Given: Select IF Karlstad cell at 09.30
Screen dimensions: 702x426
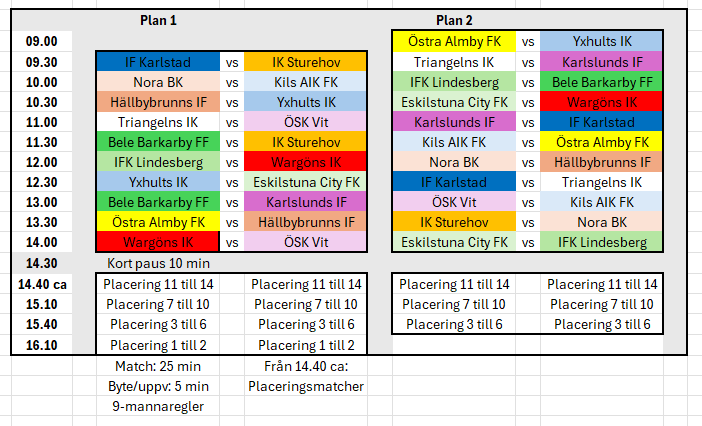Looking at the screenshot, I should coord(158,62).
